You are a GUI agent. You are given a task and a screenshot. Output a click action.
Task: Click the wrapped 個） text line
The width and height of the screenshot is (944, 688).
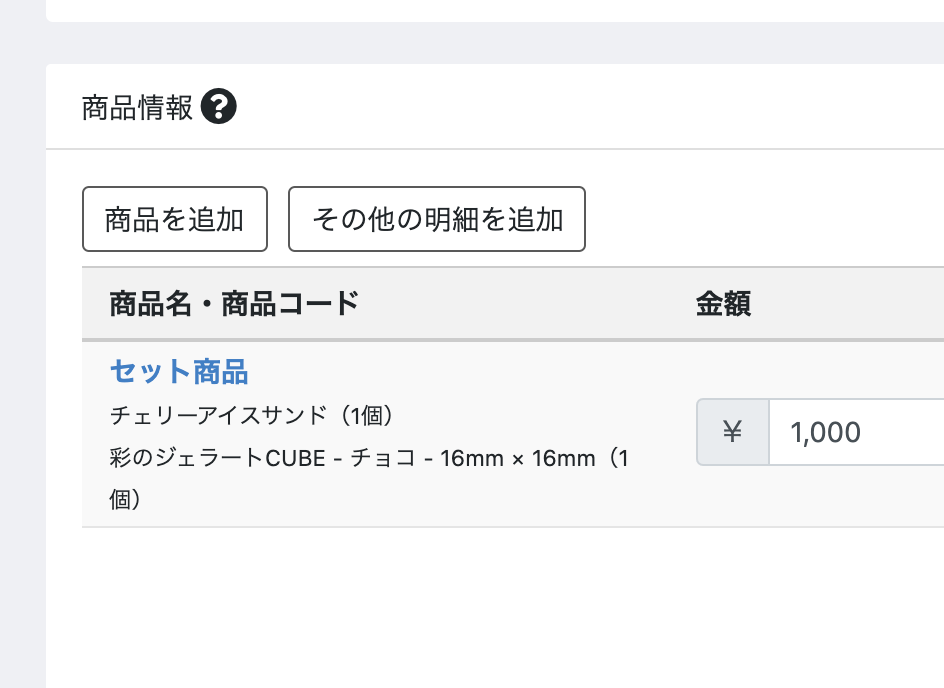[125, 500]
